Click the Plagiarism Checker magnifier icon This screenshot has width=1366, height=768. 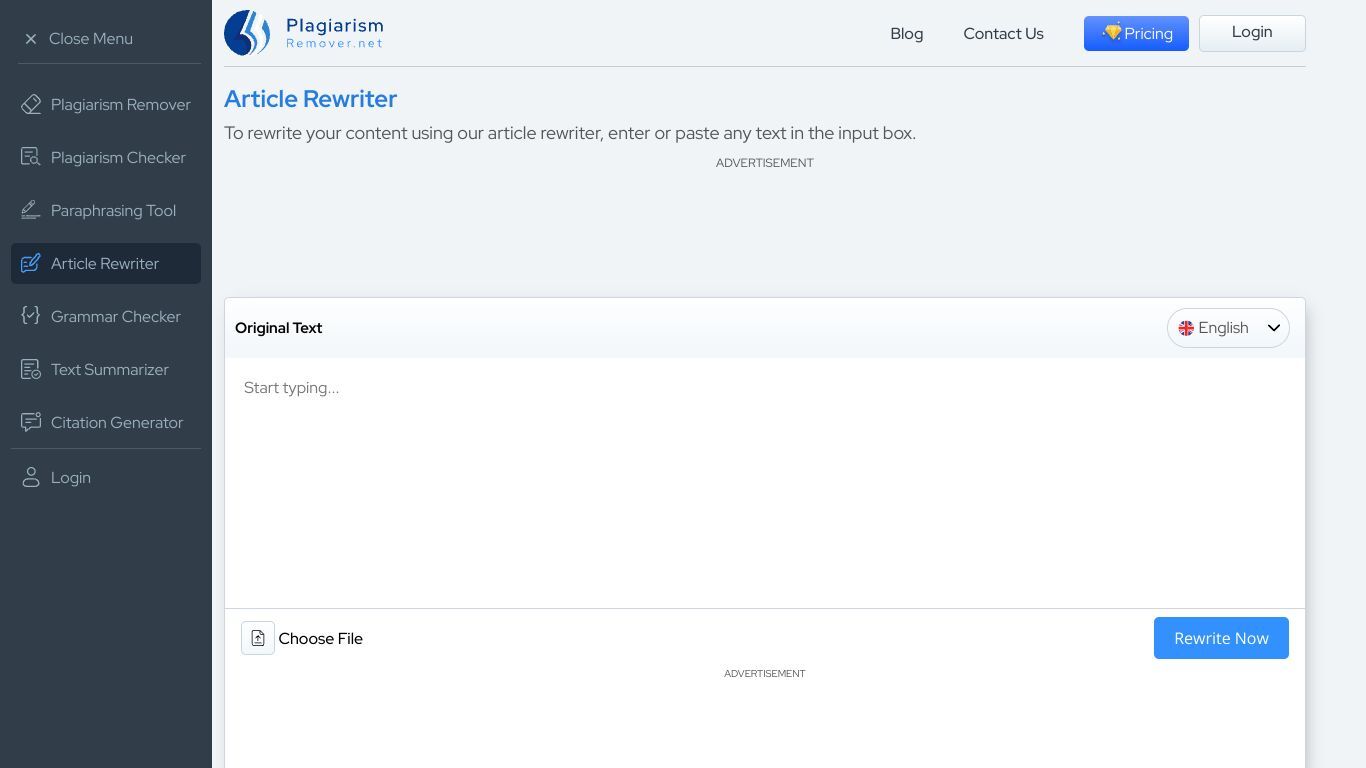31,157
